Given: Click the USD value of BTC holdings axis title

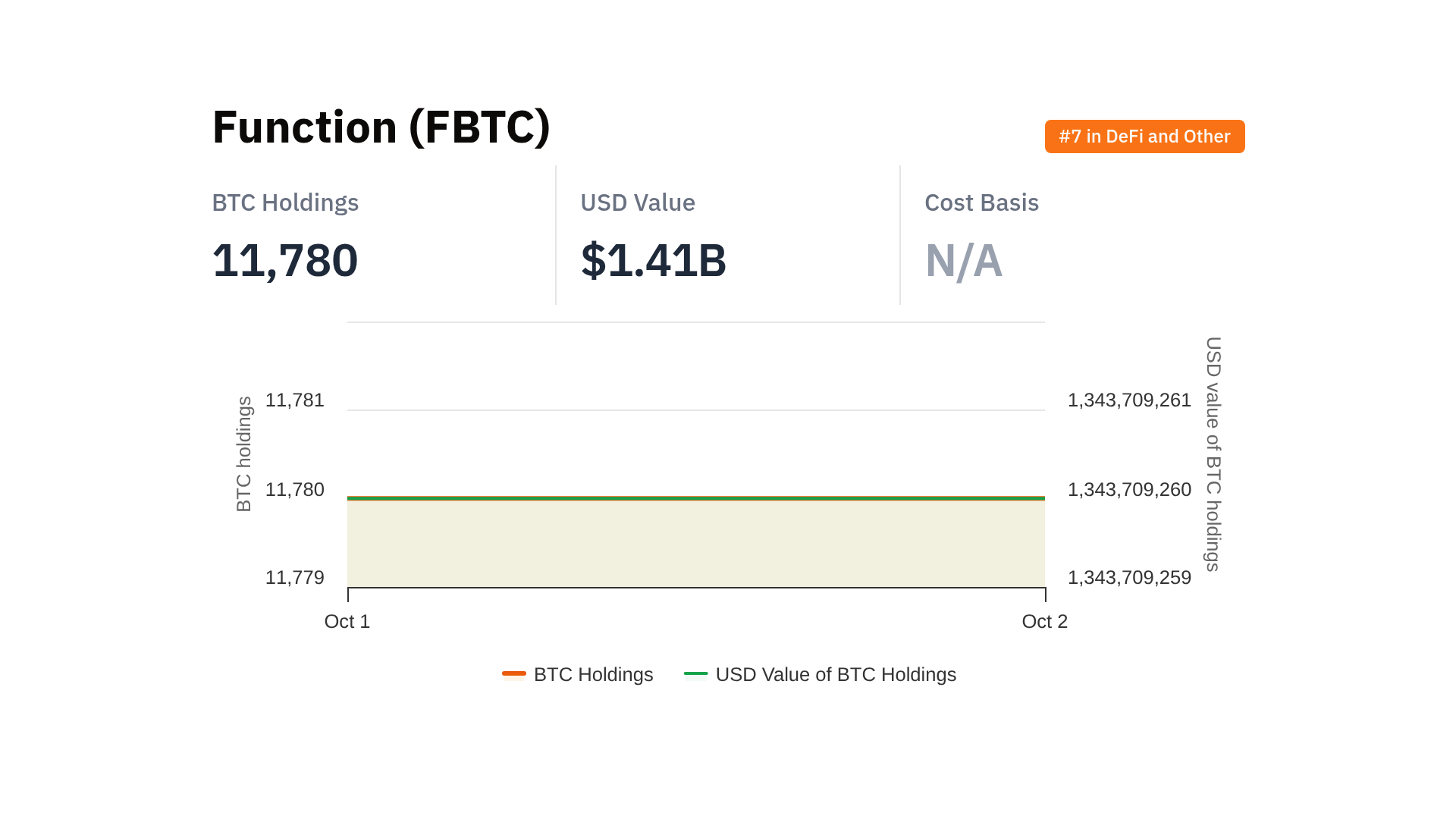Looking at the screenshot, I should [1213, 453].
